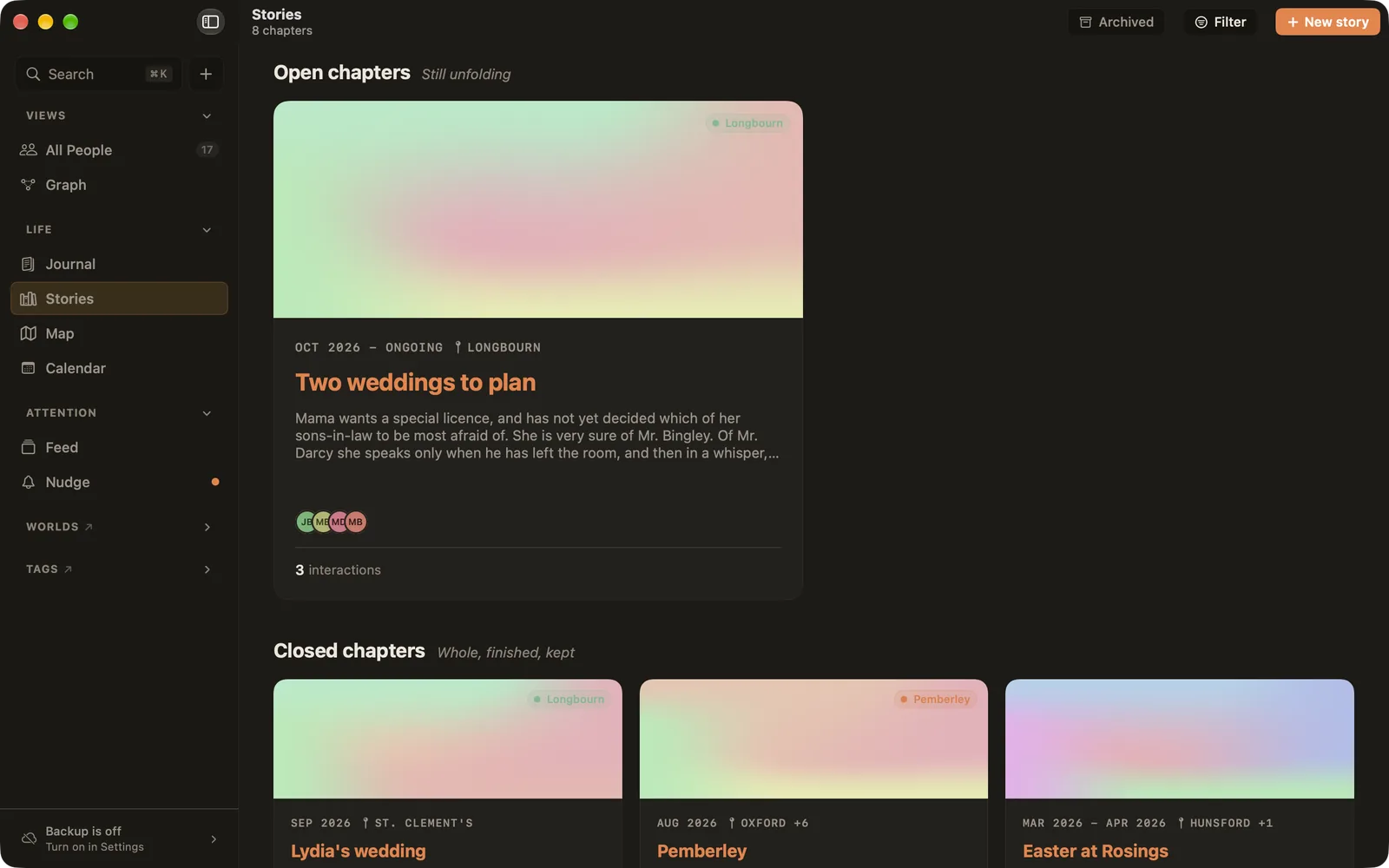The width and height of the screenshot is (1389, 868).
Task: Open the Journal section
Action: click(119, 264)
